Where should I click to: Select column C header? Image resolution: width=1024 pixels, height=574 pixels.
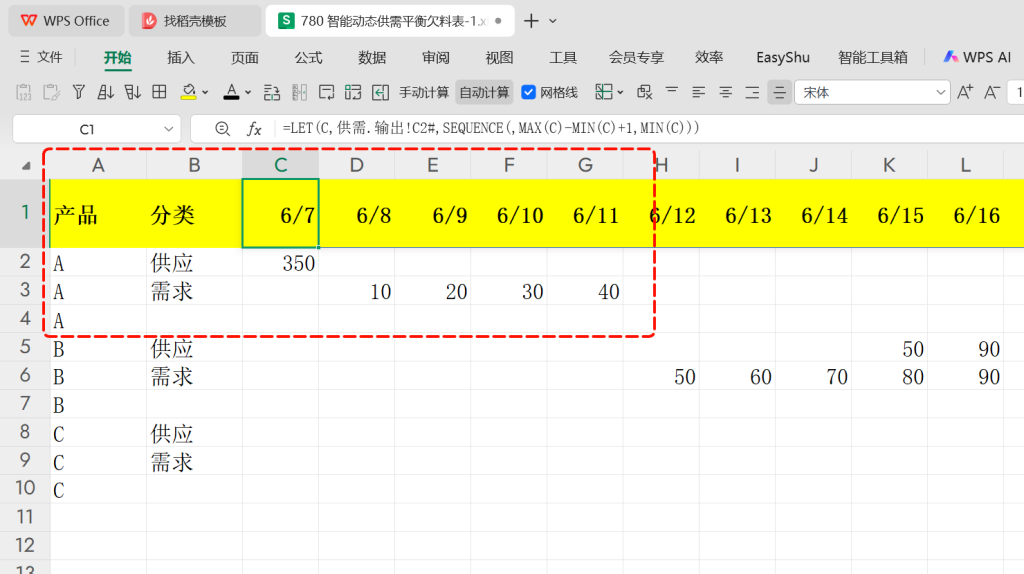pos(280,165)
